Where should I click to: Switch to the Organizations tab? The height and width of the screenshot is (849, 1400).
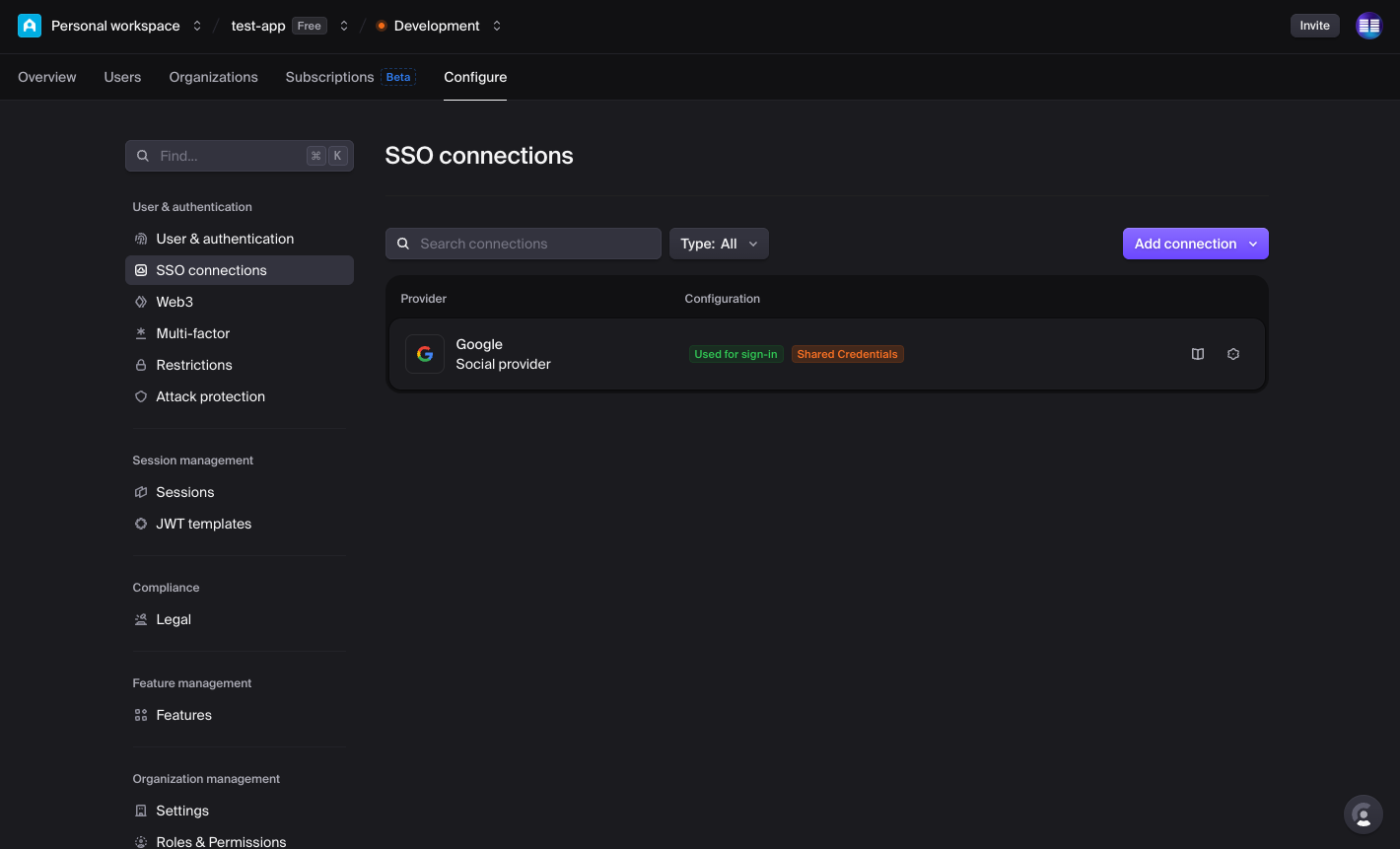pyautogui.click(x=213, y=77)
